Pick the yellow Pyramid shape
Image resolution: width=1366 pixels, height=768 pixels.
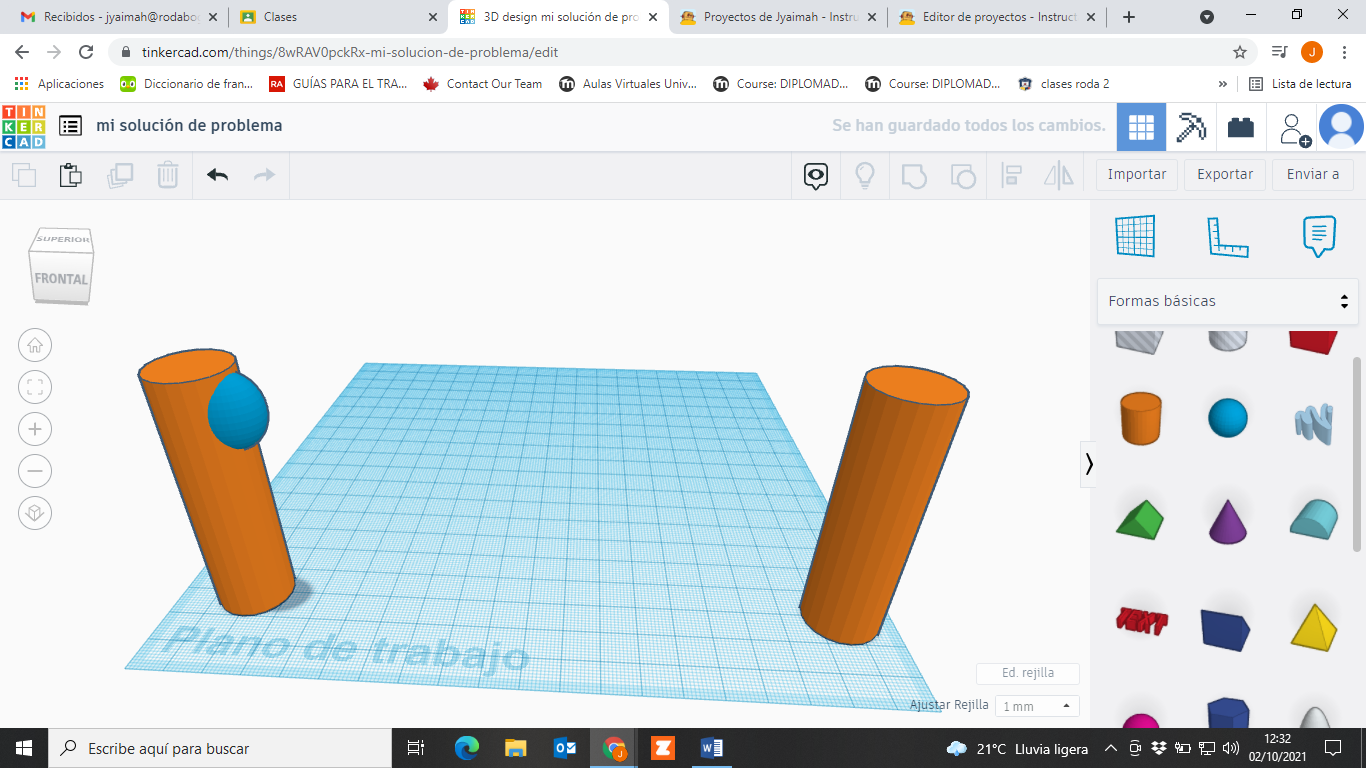coord(1314,626)
